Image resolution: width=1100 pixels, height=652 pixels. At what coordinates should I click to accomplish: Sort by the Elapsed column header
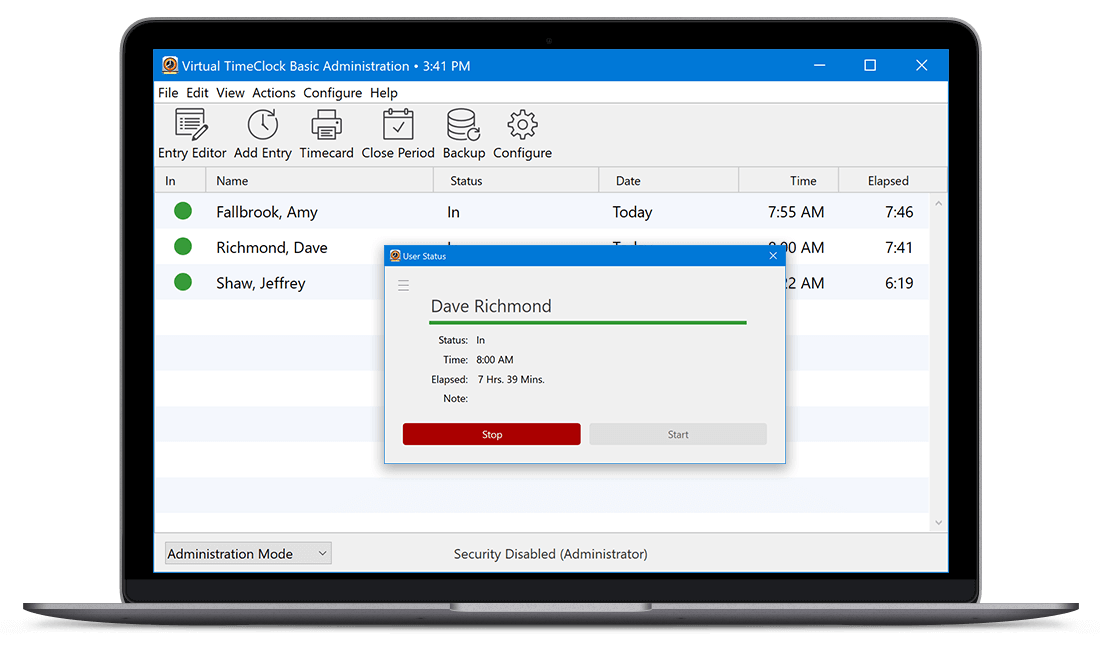click(x=893, y=180)
